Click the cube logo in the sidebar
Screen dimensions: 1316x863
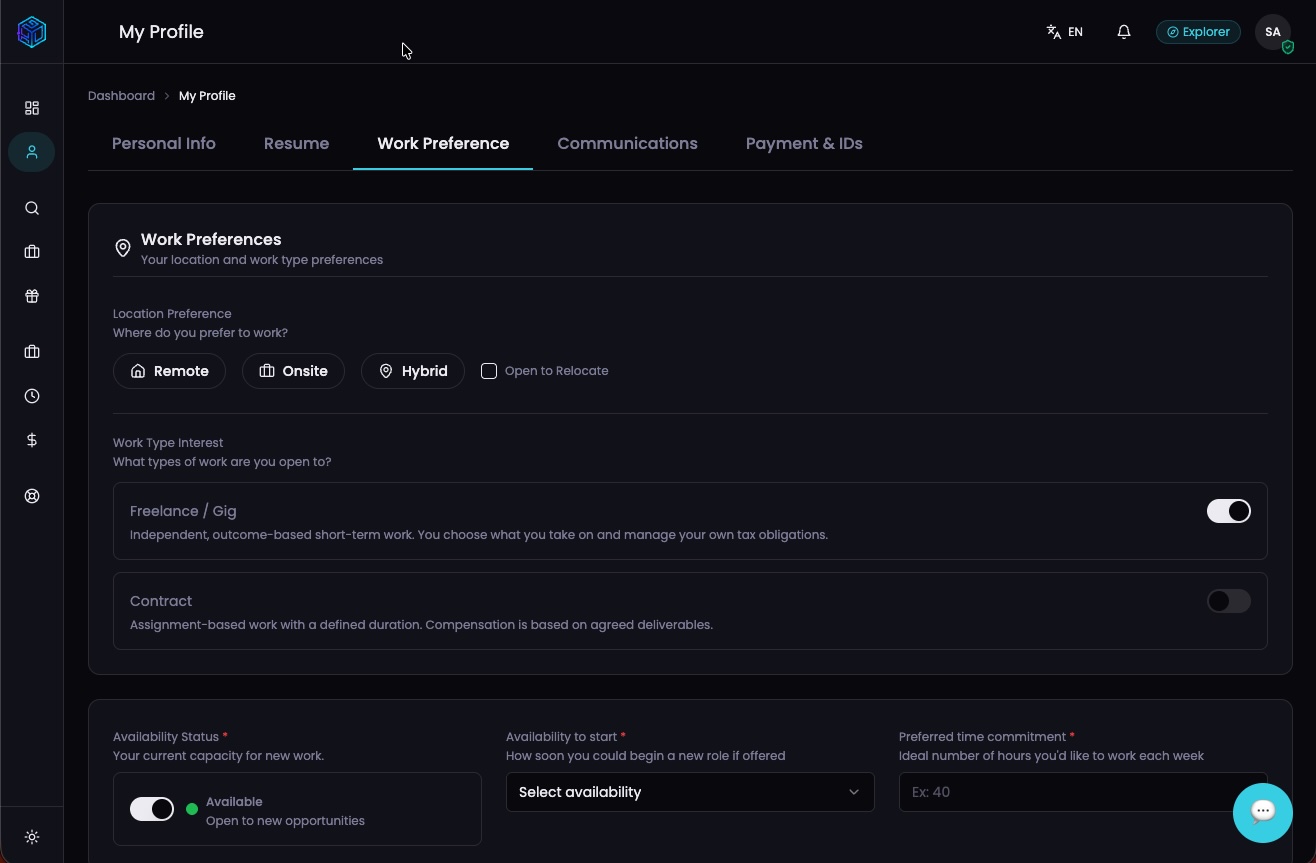click(32, 32)
